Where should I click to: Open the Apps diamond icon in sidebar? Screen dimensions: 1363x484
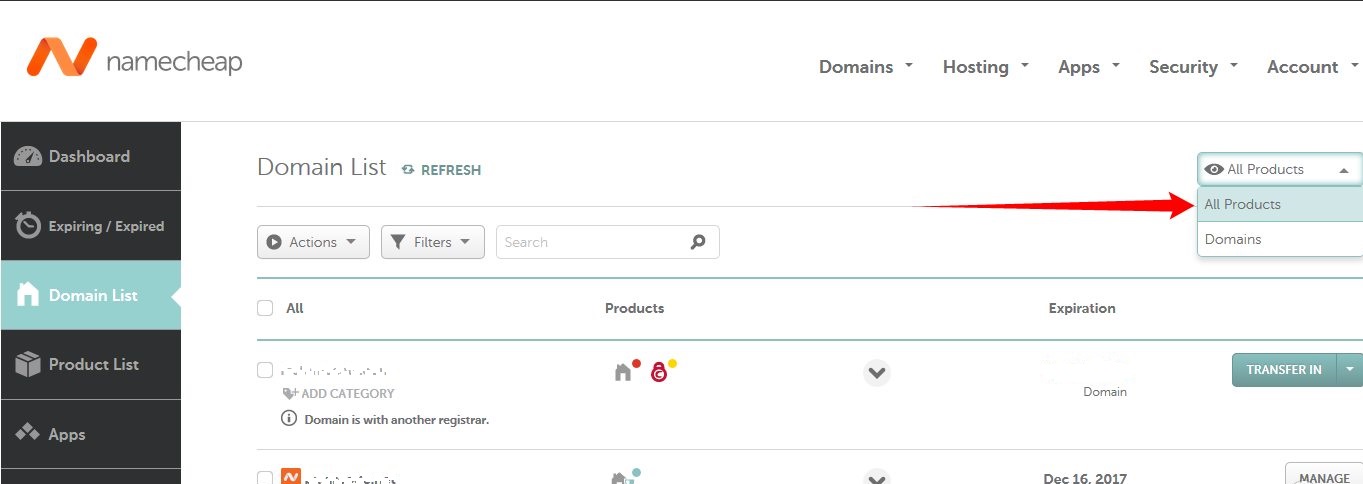pos(28,434)
